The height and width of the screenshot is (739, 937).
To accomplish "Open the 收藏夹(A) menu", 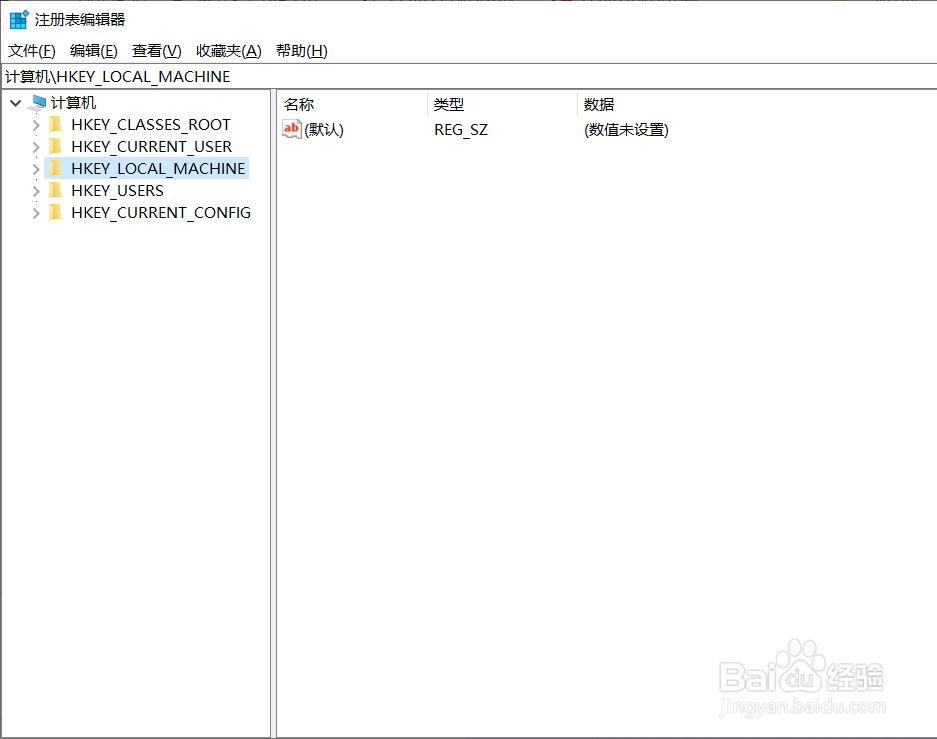I will click(229, 51).
